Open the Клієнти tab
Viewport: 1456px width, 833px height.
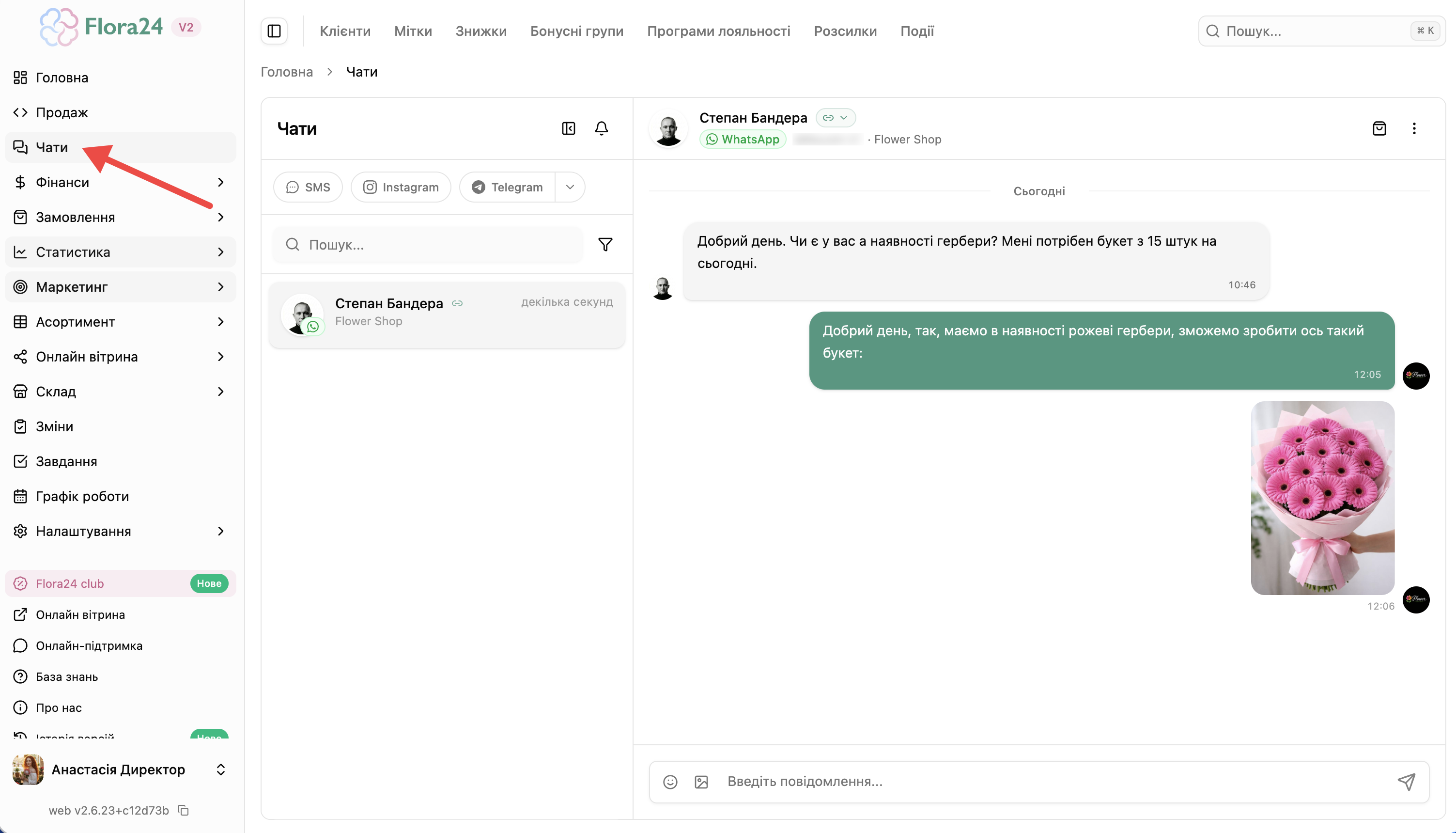click(345, 31)
